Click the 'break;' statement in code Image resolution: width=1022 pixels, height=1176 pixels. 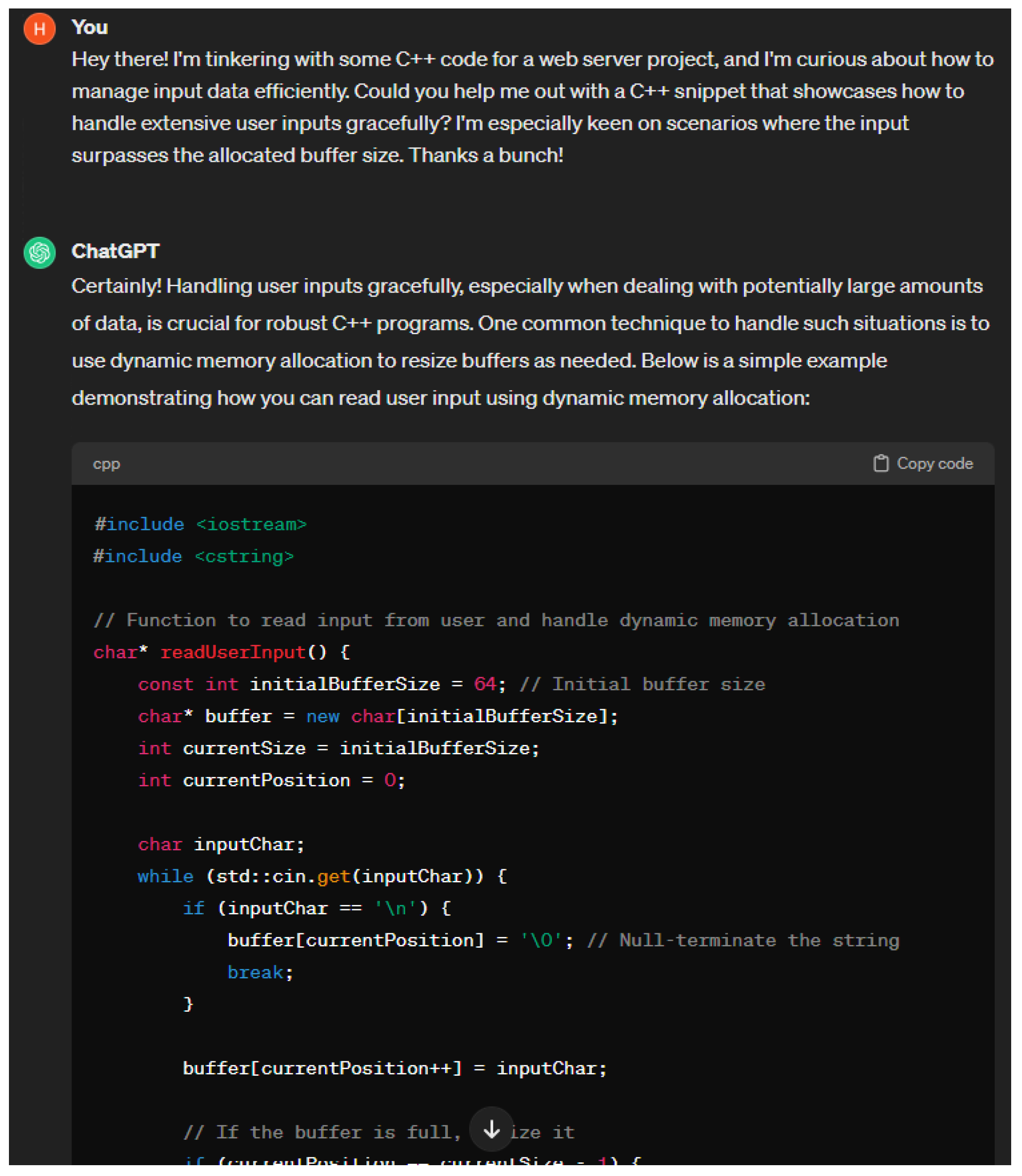(x=260, y=972)
